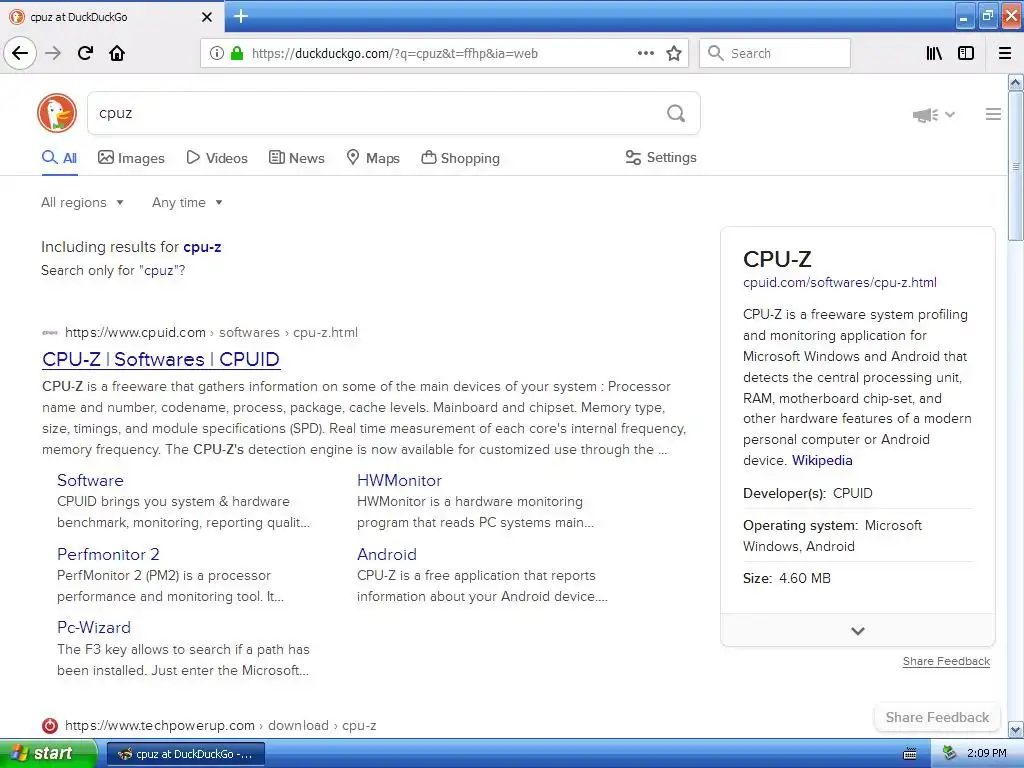Close the cpuz at DuckDuckGo tab
The image size is (1024, 768).
pyautogui.click(x=206, y=17)
